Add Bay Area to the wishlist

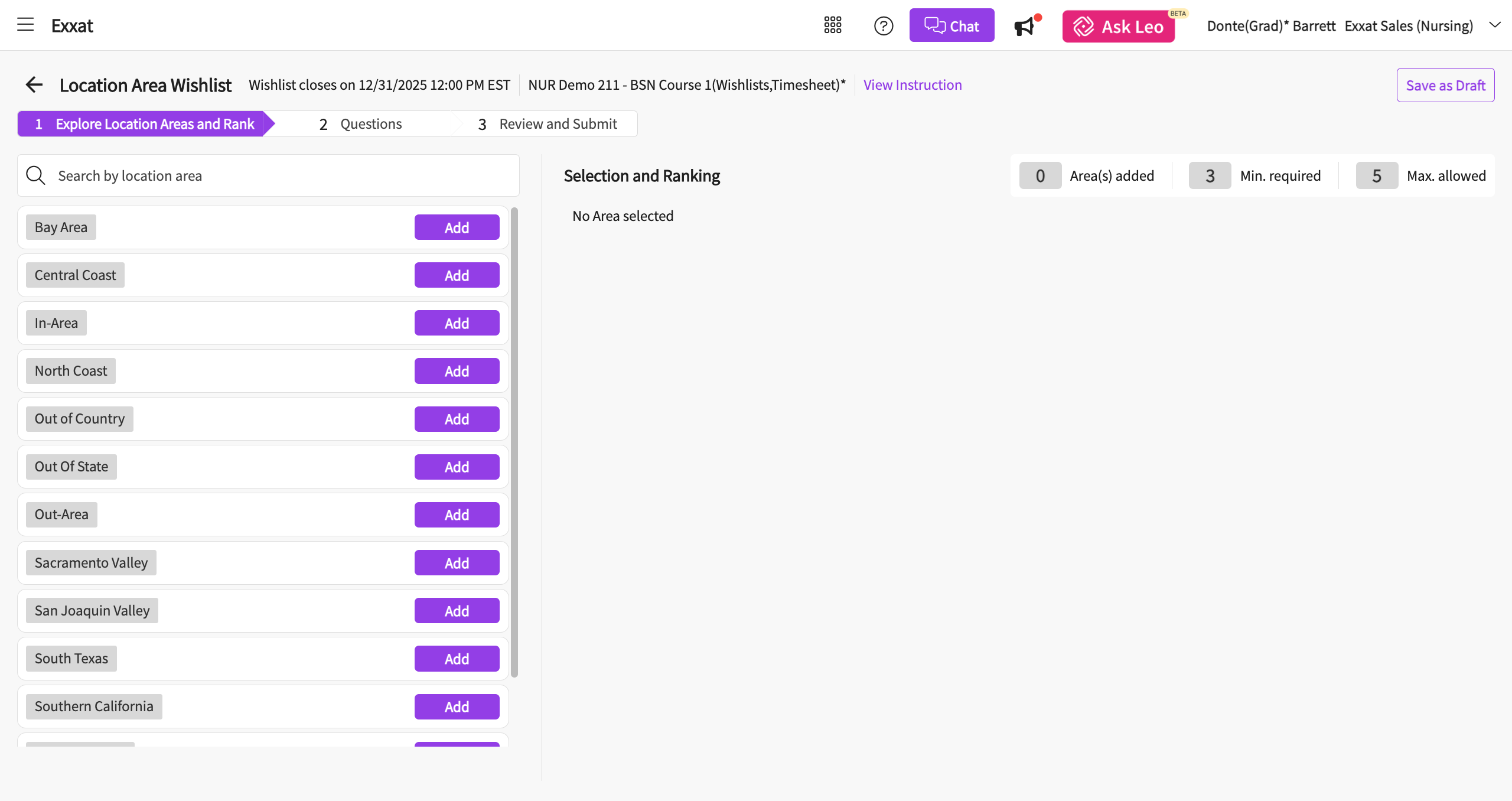pyautogui.click(x=457, y=227)
